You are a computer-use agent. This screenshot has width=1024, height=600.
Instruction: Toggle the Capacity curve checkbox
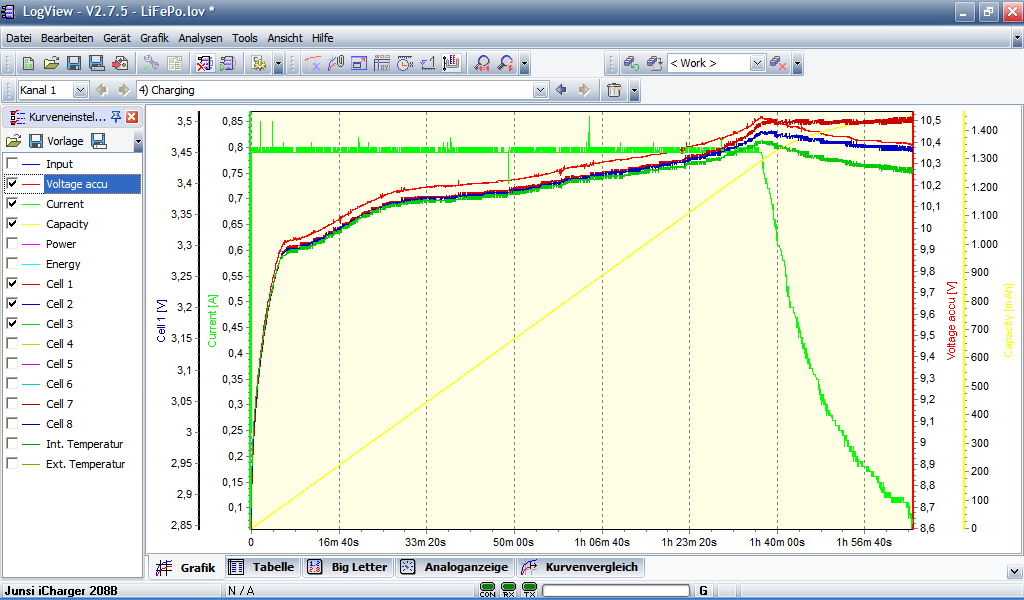coord(12,223)
